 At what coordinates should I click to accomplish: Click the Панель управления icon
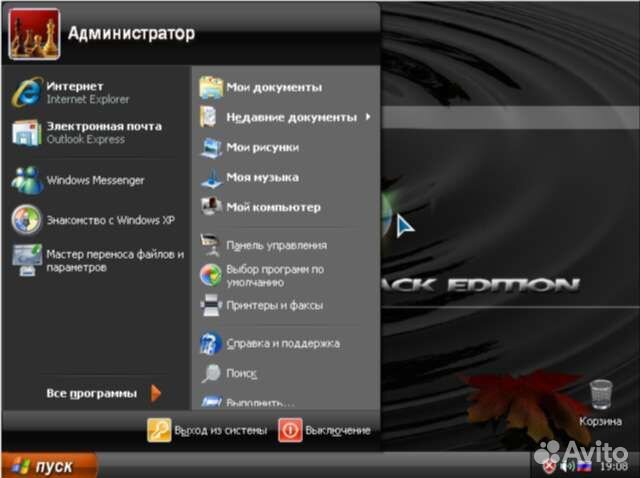click(x=211, y=245)
